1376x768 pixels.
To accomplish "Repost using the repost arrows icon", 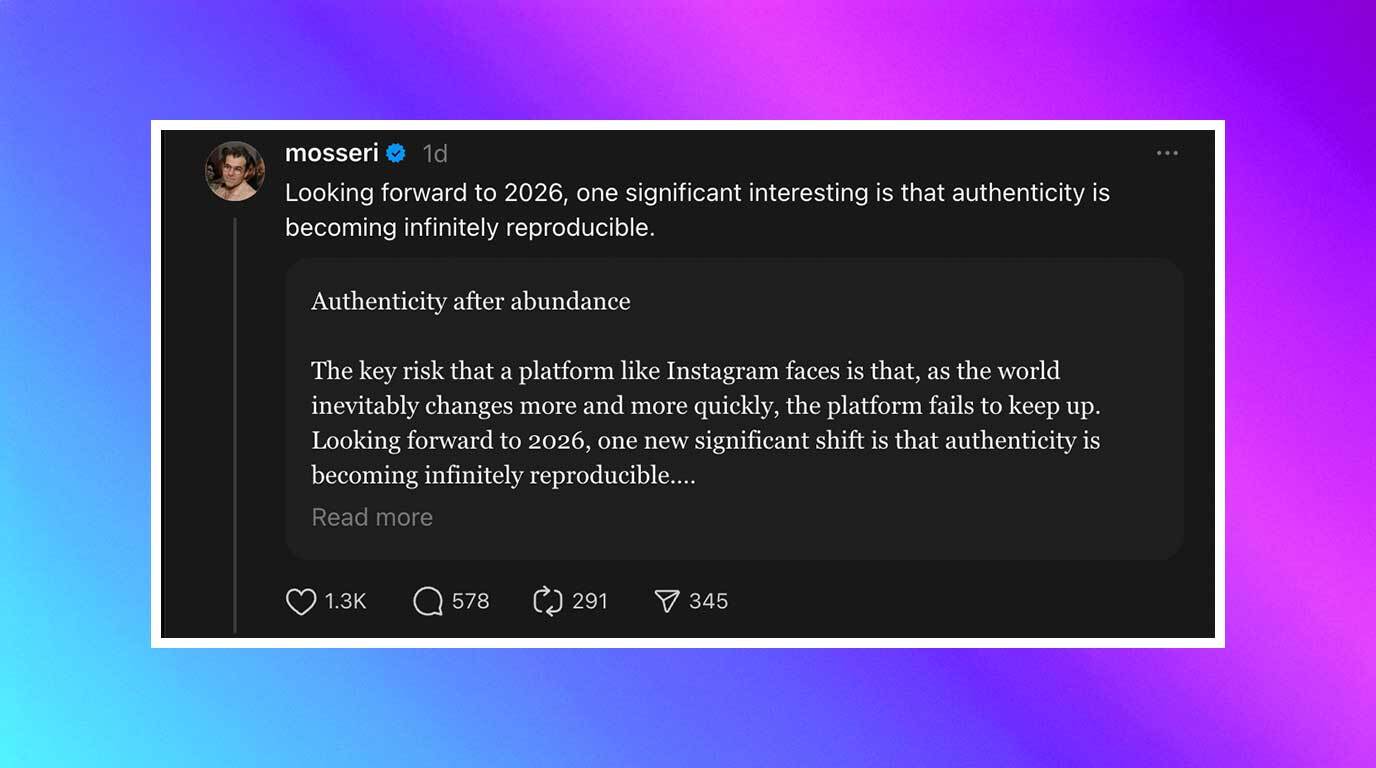I will pos(548,601).
